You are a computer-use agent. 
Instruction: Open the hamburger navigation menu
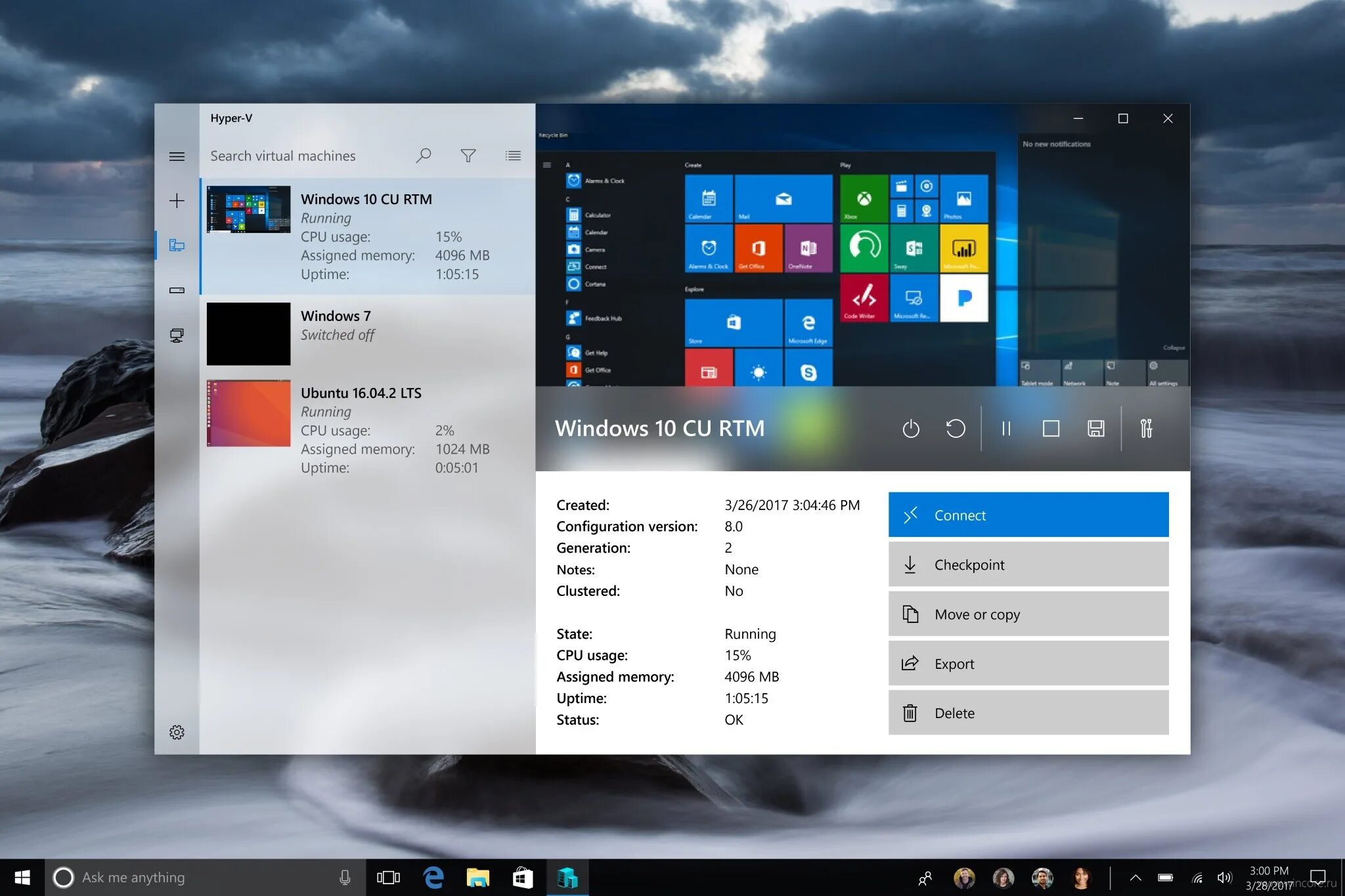click(x=177, y=156)
